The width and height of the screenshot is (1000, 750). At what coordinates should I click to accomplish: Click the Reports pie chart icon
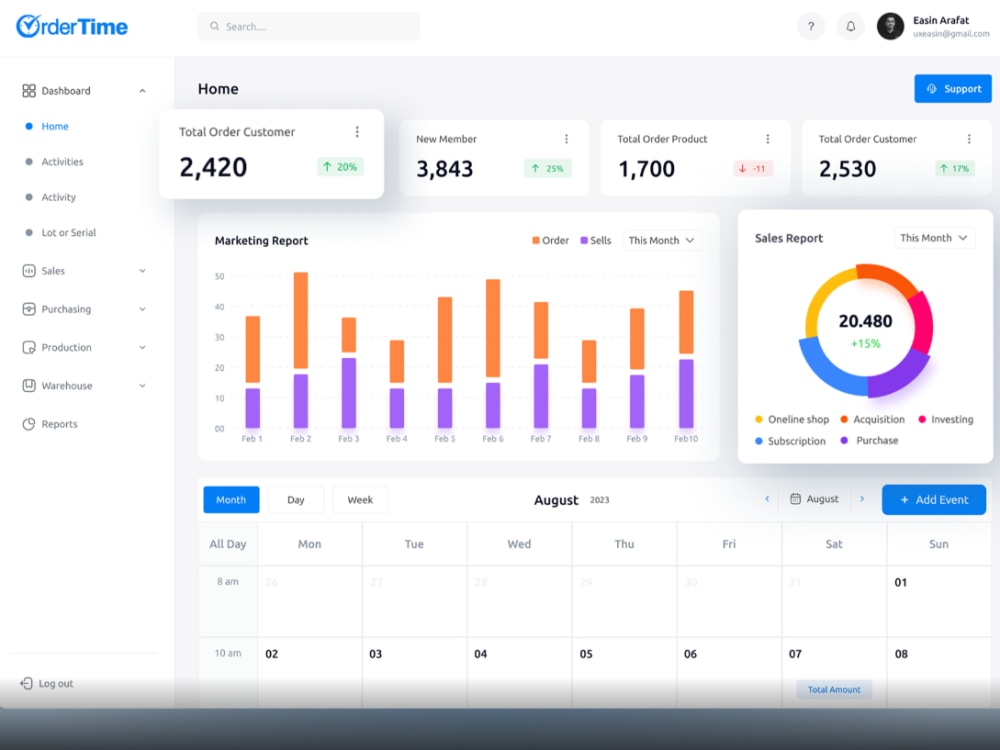29,423
